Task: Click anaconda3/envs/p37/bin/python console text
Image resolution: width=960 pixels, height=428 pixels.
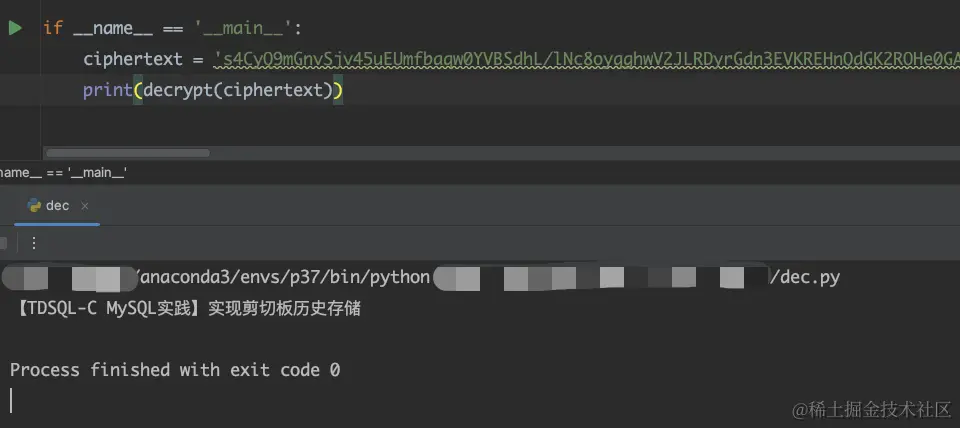Action: [283, 277]
